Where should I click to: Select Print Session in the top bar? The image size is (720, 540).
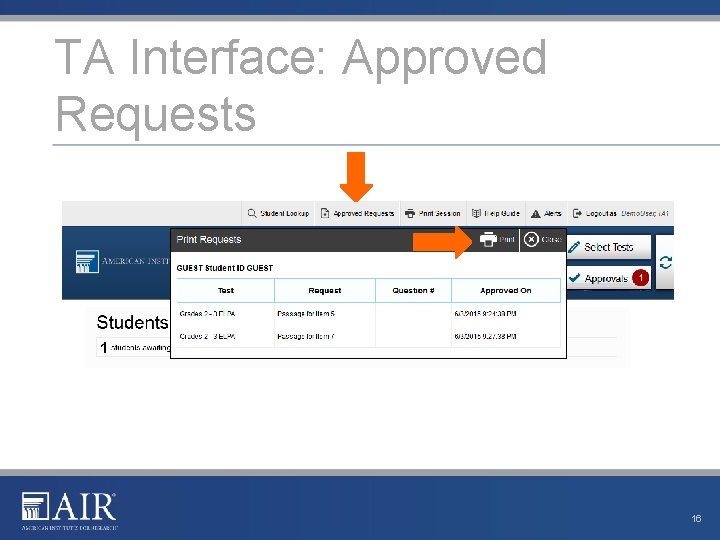(433, 214)
